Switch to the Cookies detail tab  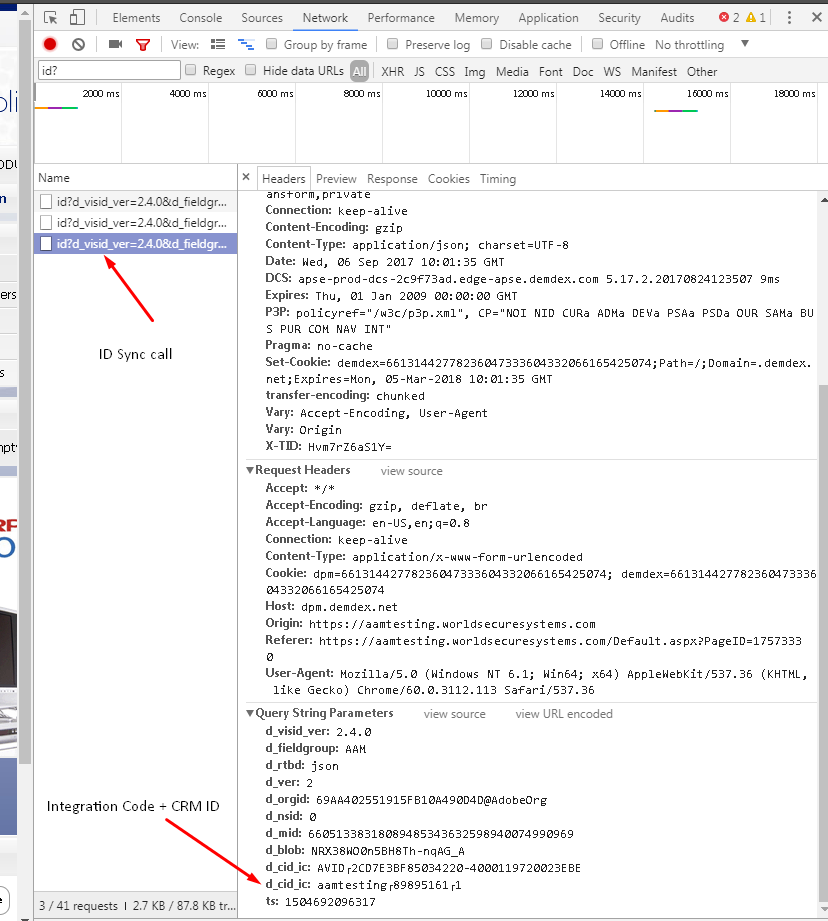tap(449, 179)
